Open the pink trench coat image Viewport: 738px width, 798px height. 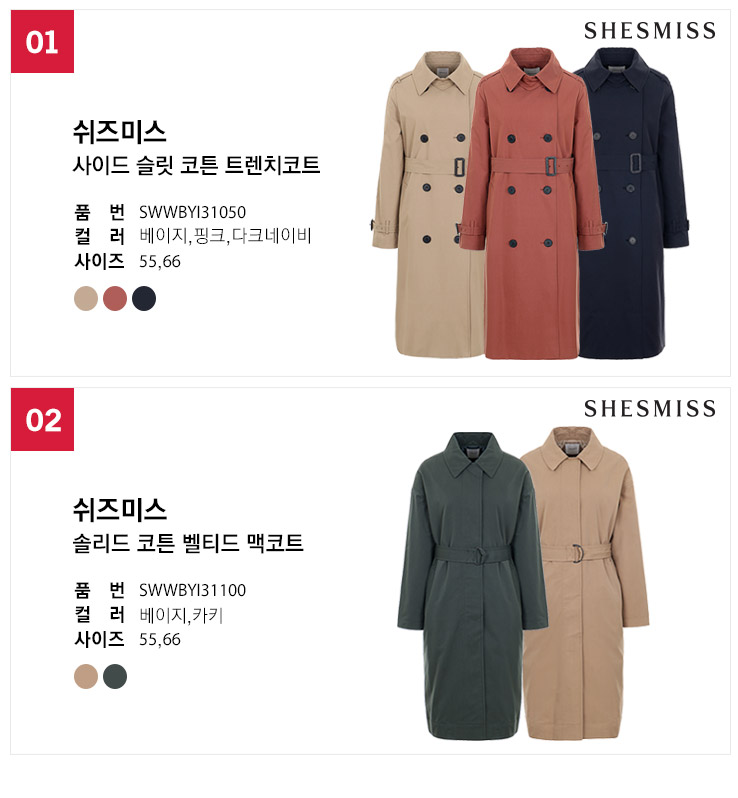pos(532,204)
